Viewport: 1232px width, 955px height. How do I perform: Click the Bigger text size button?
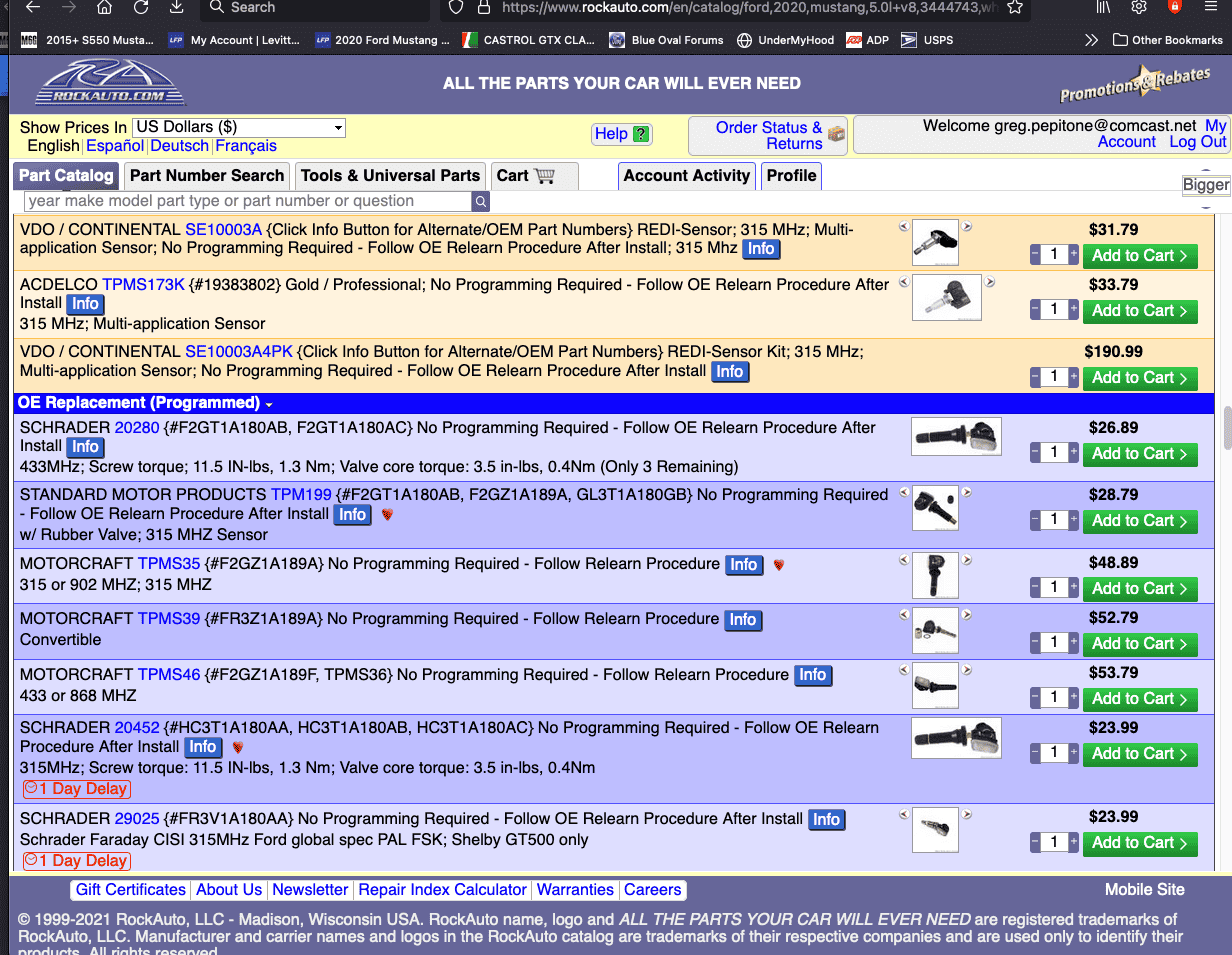pyautogui.click(x=1206, y=185)
